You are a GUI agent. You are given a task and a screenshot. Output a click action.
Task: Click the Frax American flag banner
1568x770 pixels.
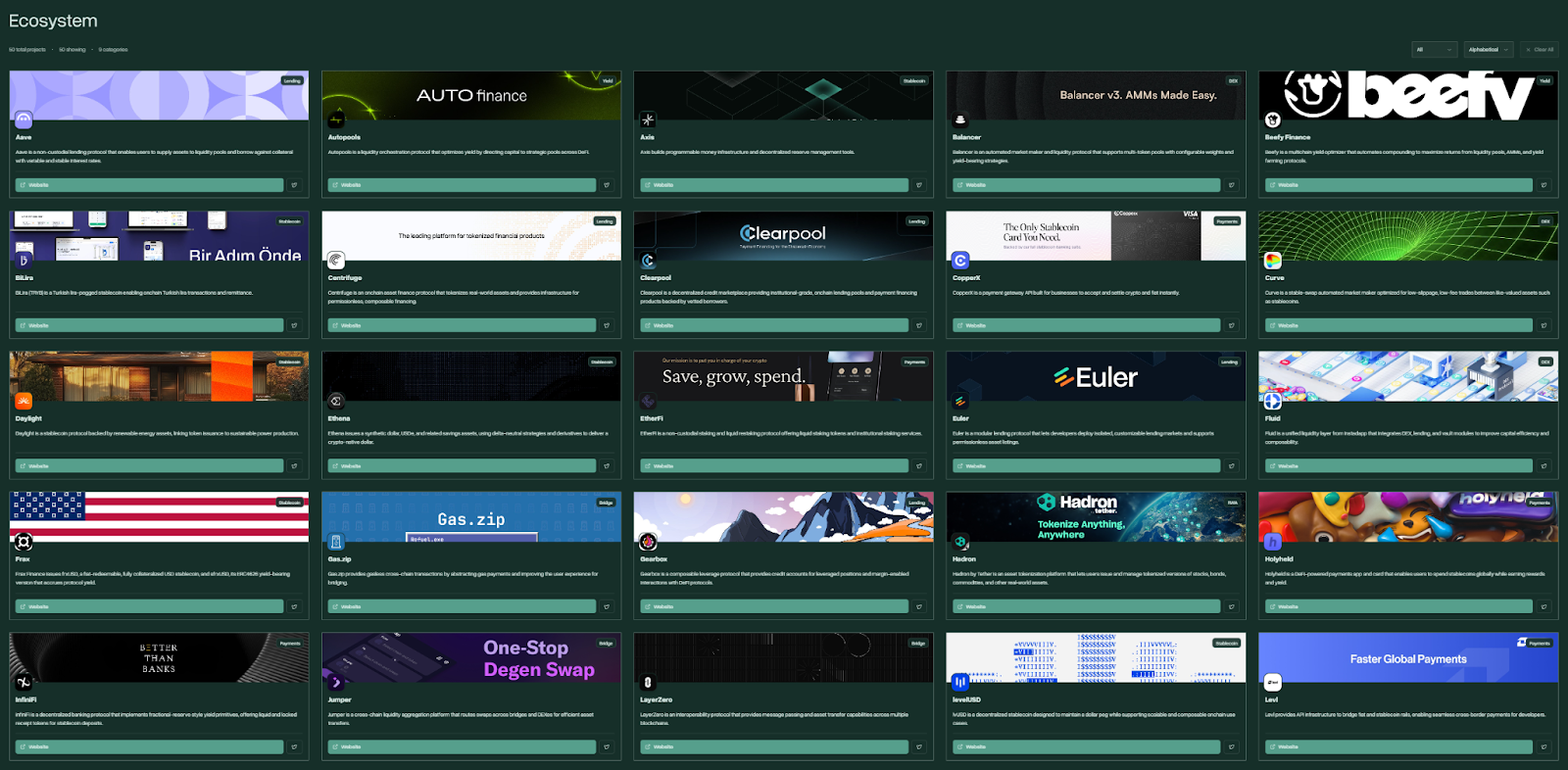(x=159, y=517)
